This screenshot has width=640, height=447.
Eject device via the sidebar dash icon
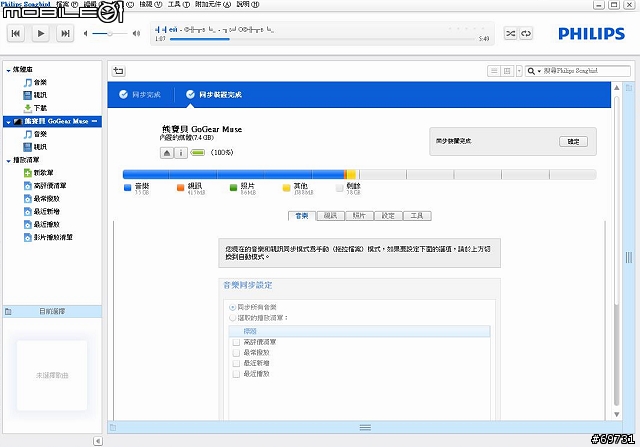click(95, 121)
